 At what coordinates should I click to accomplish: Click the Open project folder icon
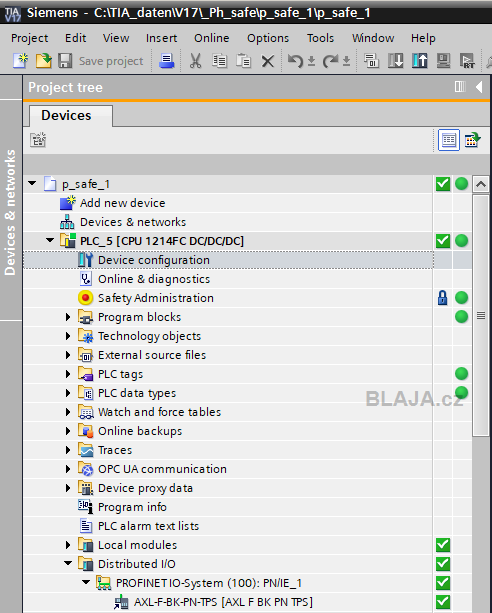pos(43,61)
